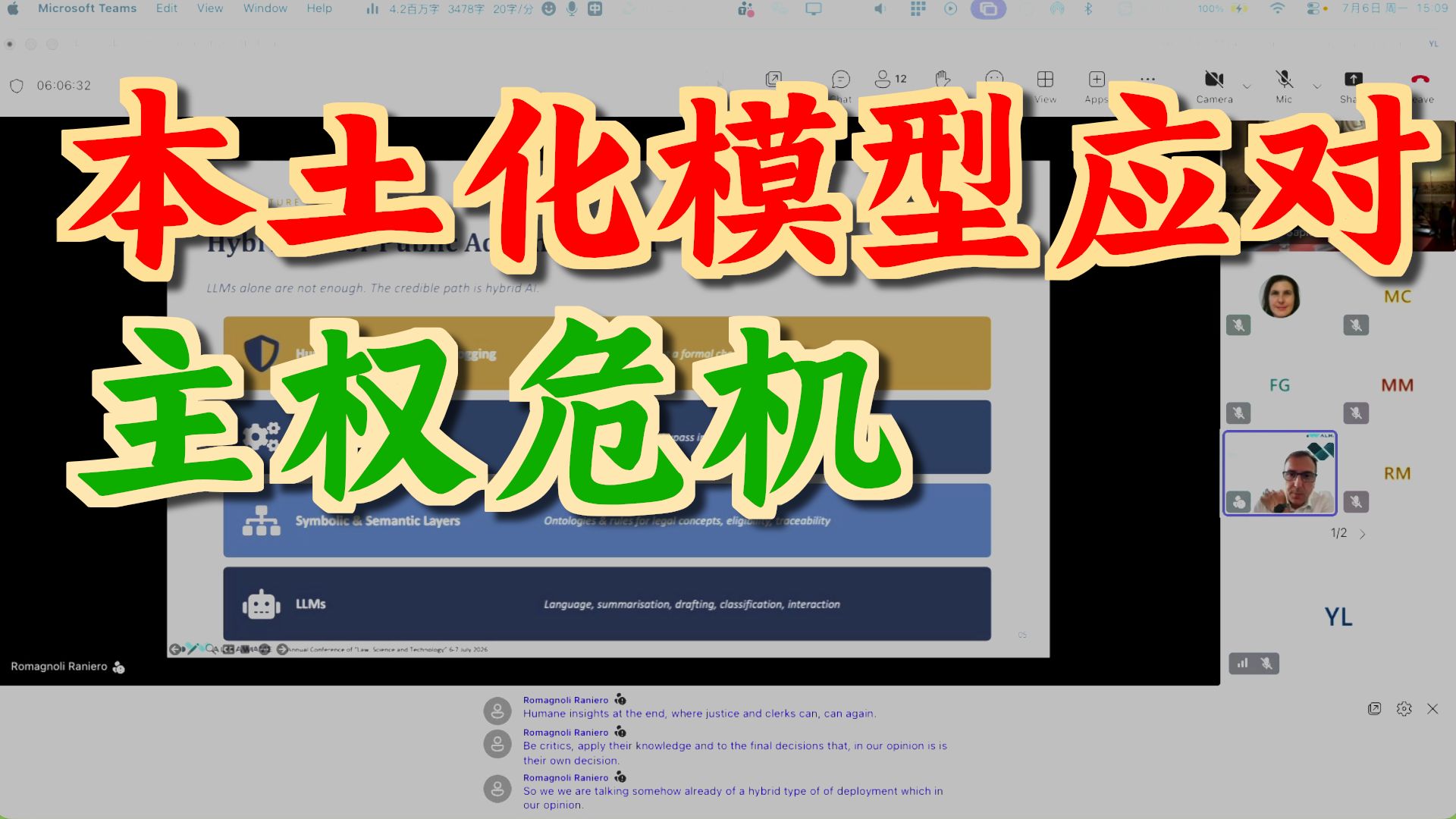Open the View layout options
The height and width of the screenshot is (819, 1456).
[x=1045, y=86]
